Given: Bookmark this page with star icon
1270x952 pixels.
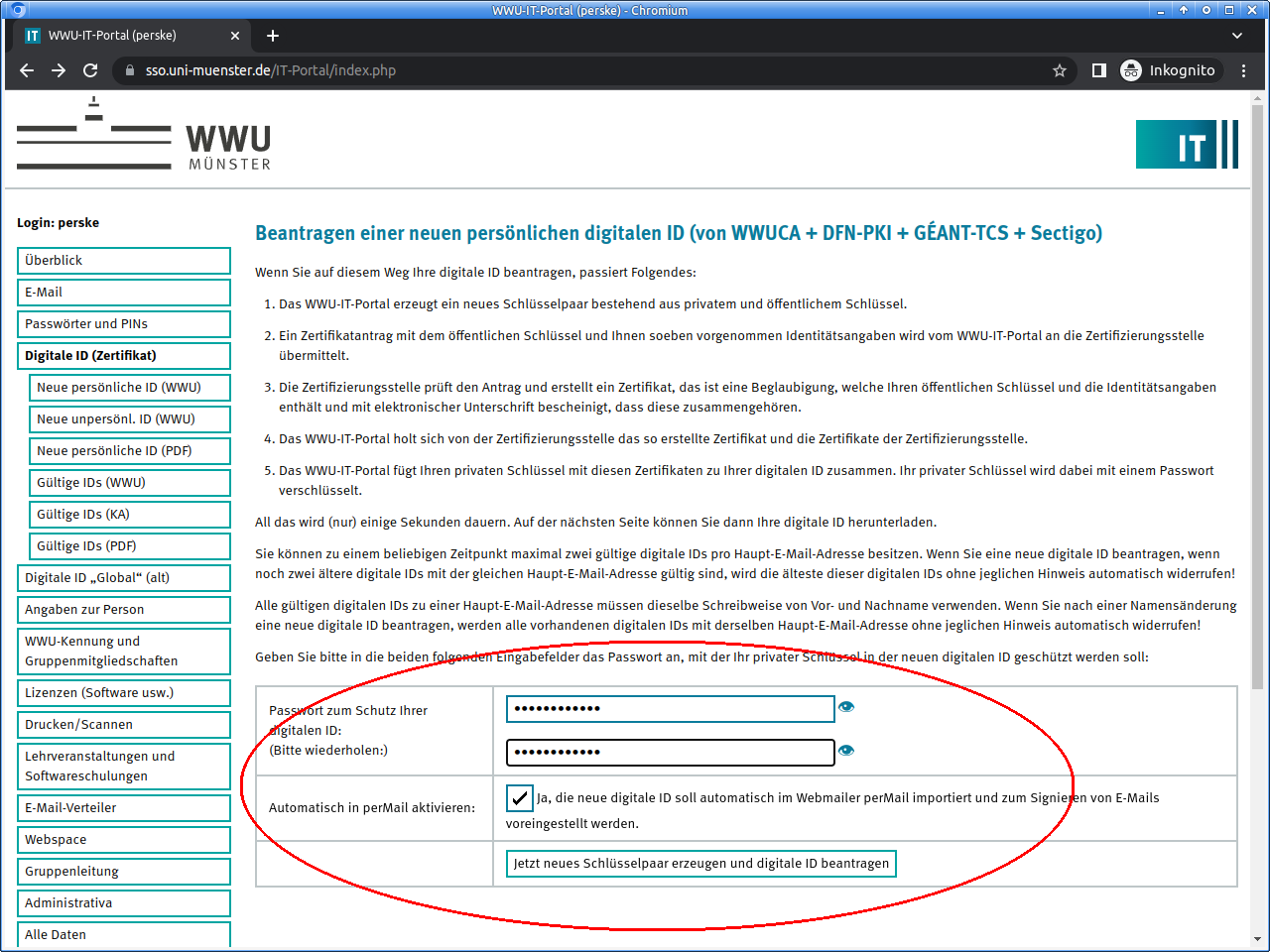Looking at the screenshot, I should coord(1060,70).
